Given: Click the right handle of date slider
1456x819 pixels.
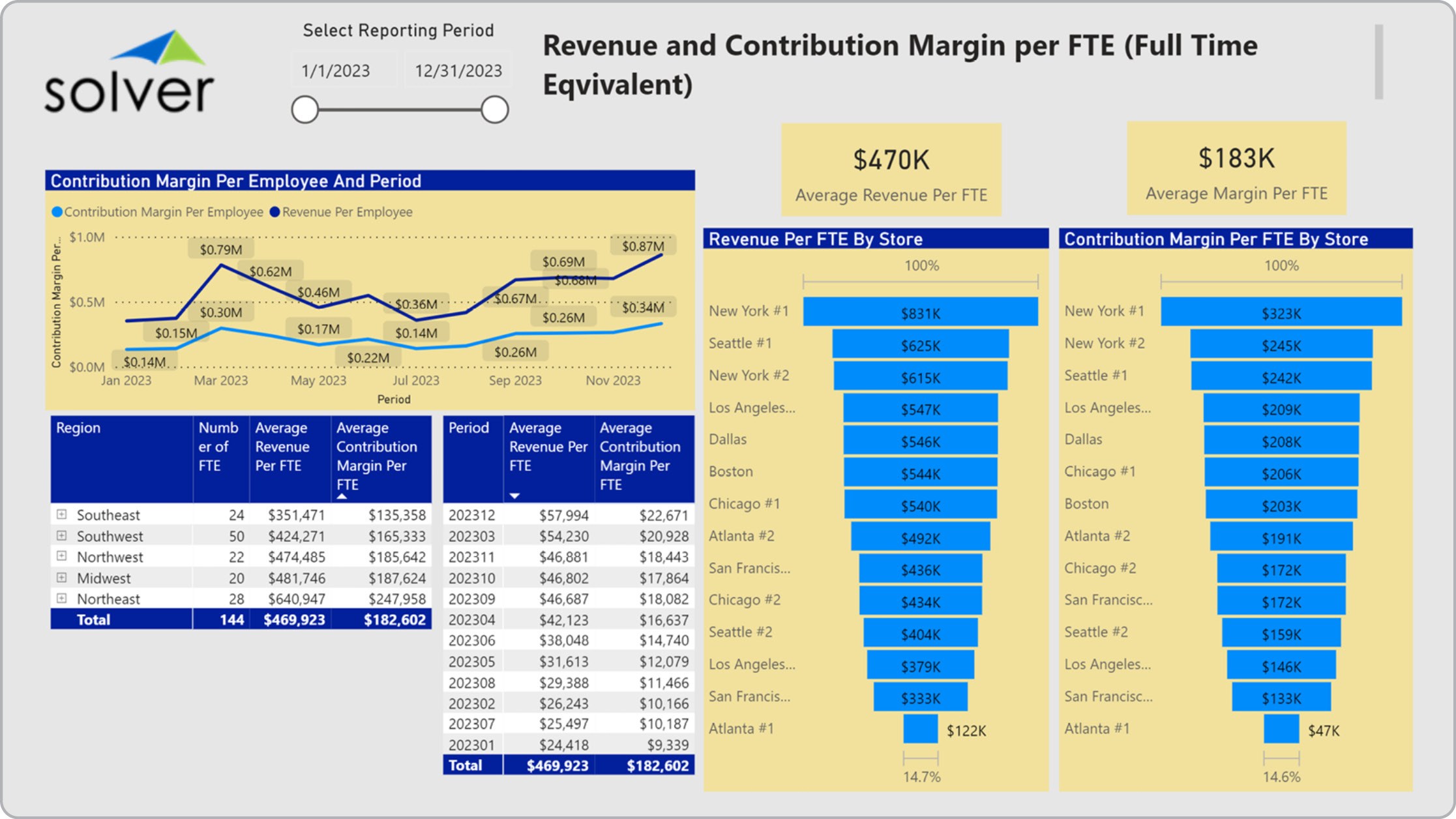Looking at the screenshot, I should pos(495,110).
